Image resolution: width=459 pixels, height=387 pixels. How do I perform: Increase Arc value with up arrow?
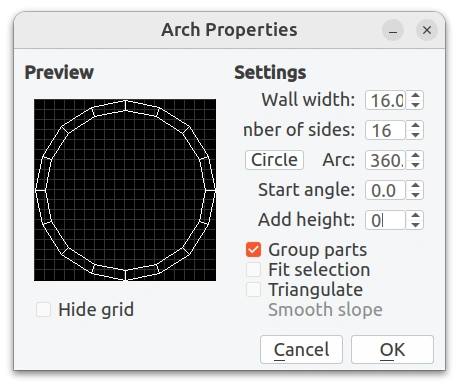click(415, 156)
